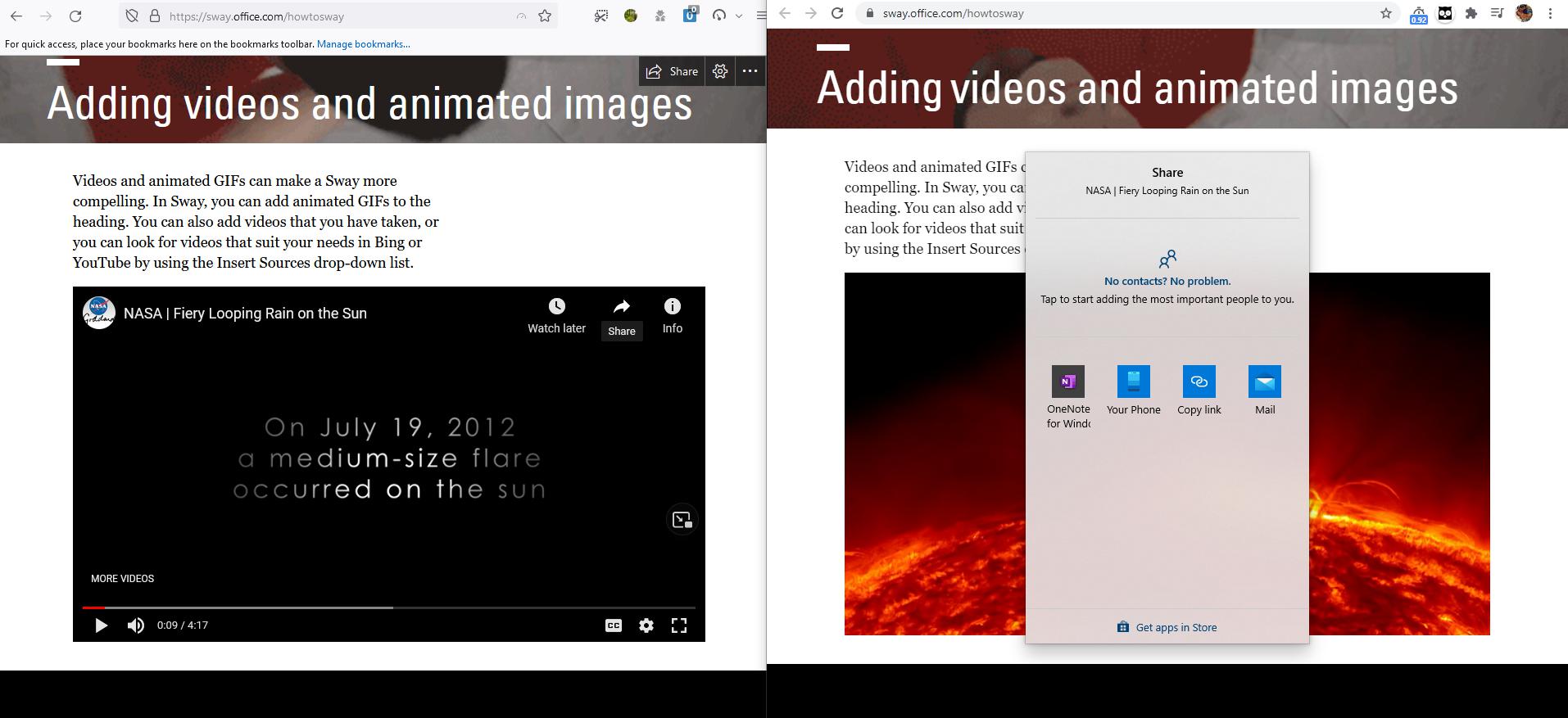The width and height of the screenshot is (1568, 718).
Task: Play the NASA video in Firefox
Action: [x=101, y=625]
